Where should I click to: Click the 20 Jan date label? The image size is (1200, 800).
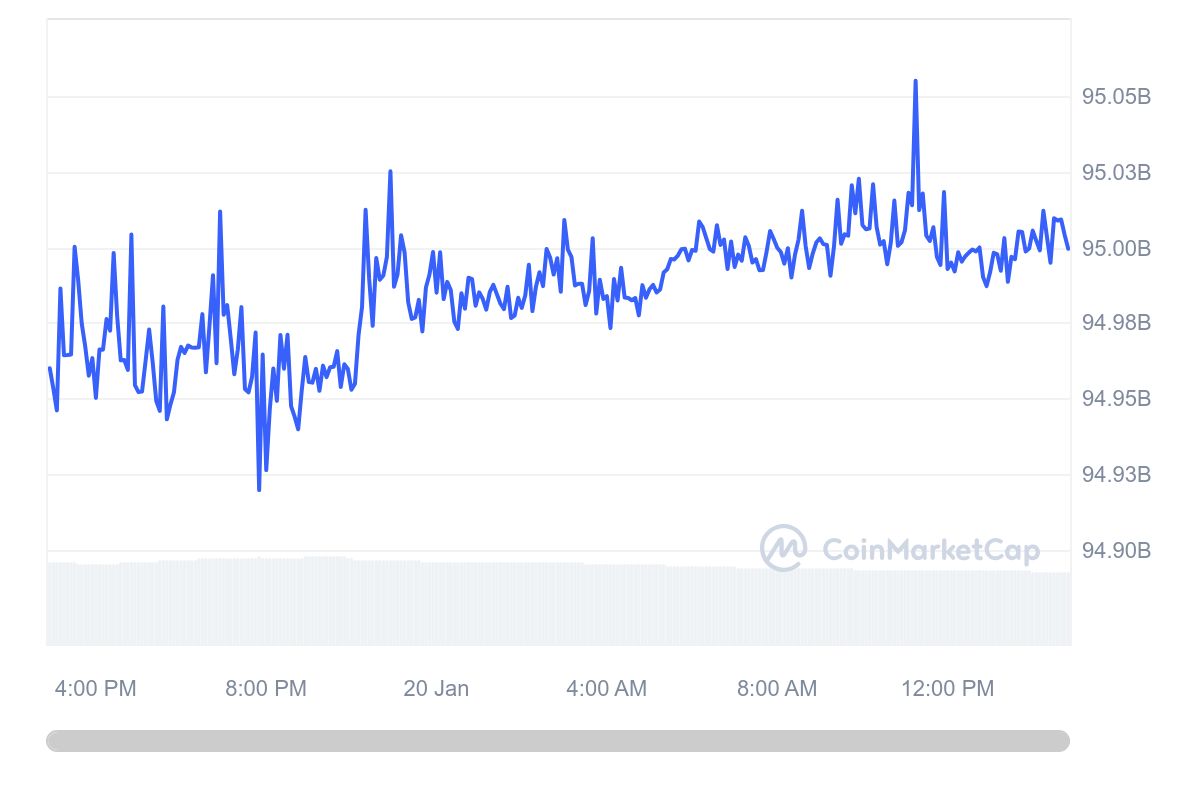click(436, 688)
